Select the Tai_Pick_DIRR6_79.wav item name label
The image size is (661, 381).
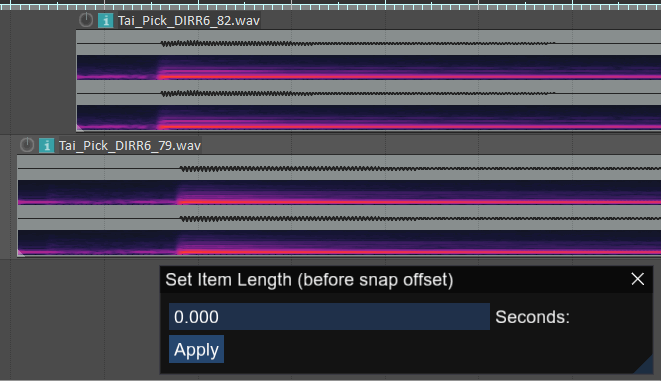pyautogui.click(x=129, y=145)
